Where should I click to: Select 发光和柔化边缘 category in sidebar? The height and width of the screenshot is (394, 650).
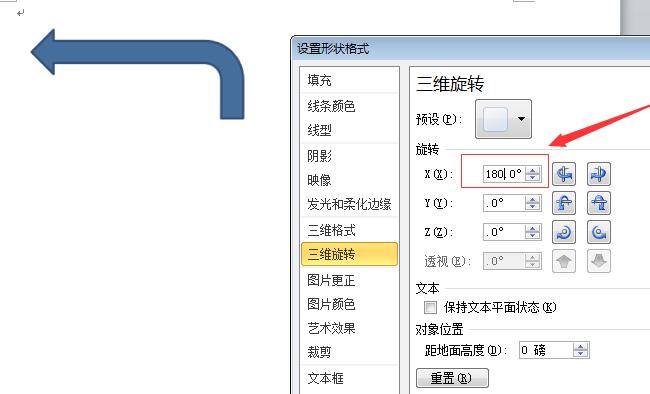click(349, 204)
